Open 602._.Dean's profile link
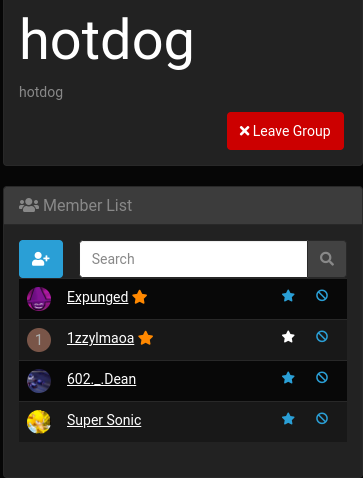This screenshot has width=363, height=478. [102, 379]
